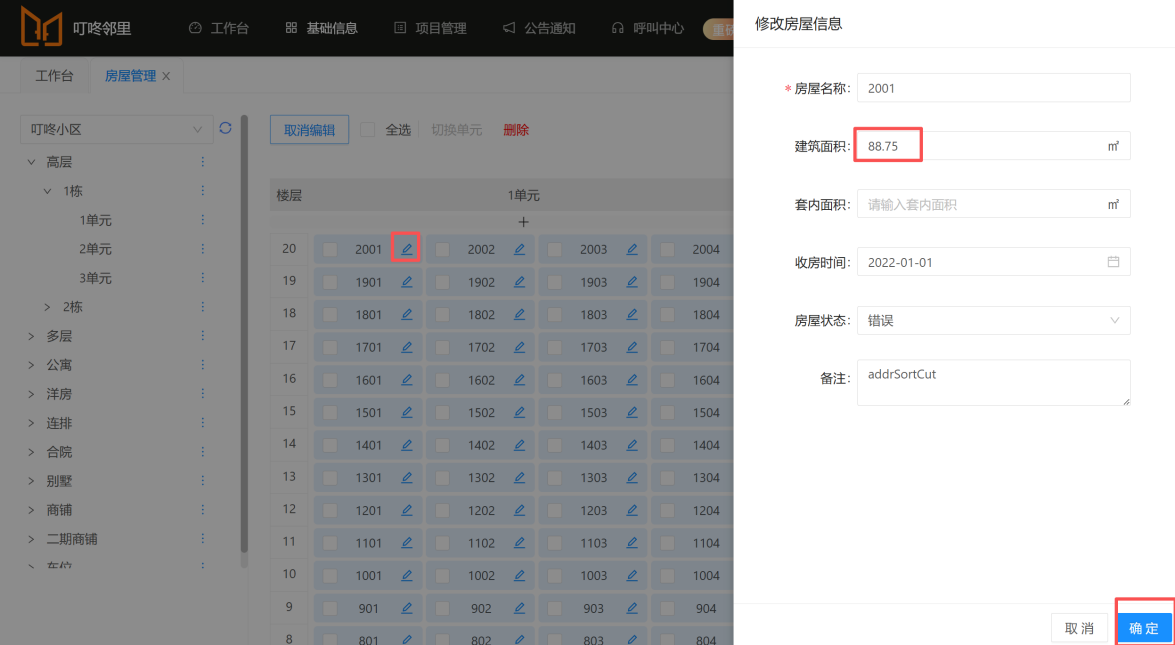
Task: Open the three-dot menu for 3单元
Action: [202, 278]
